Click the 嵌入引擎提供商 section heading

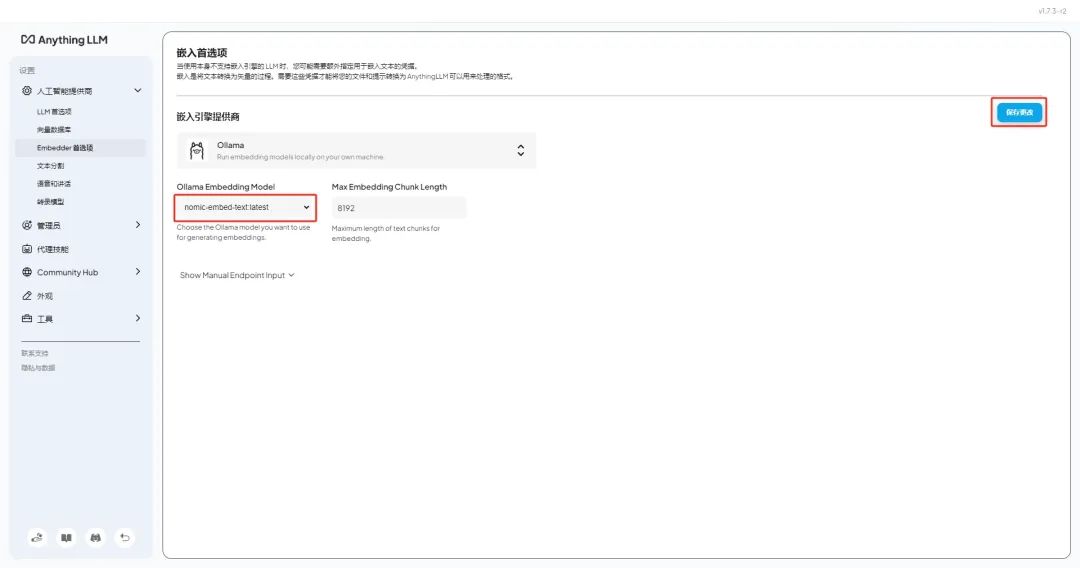[x=208, y=116]
